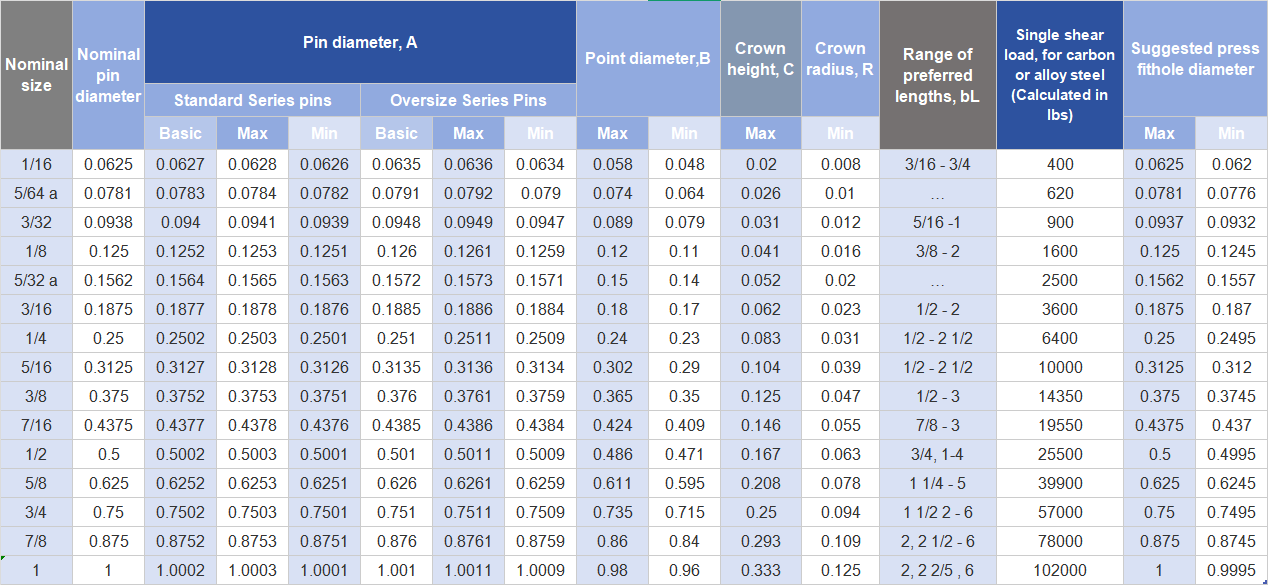Select the "Single shear load" header cell
This screenshot has height=585, width=1268.
point(1059,75)
